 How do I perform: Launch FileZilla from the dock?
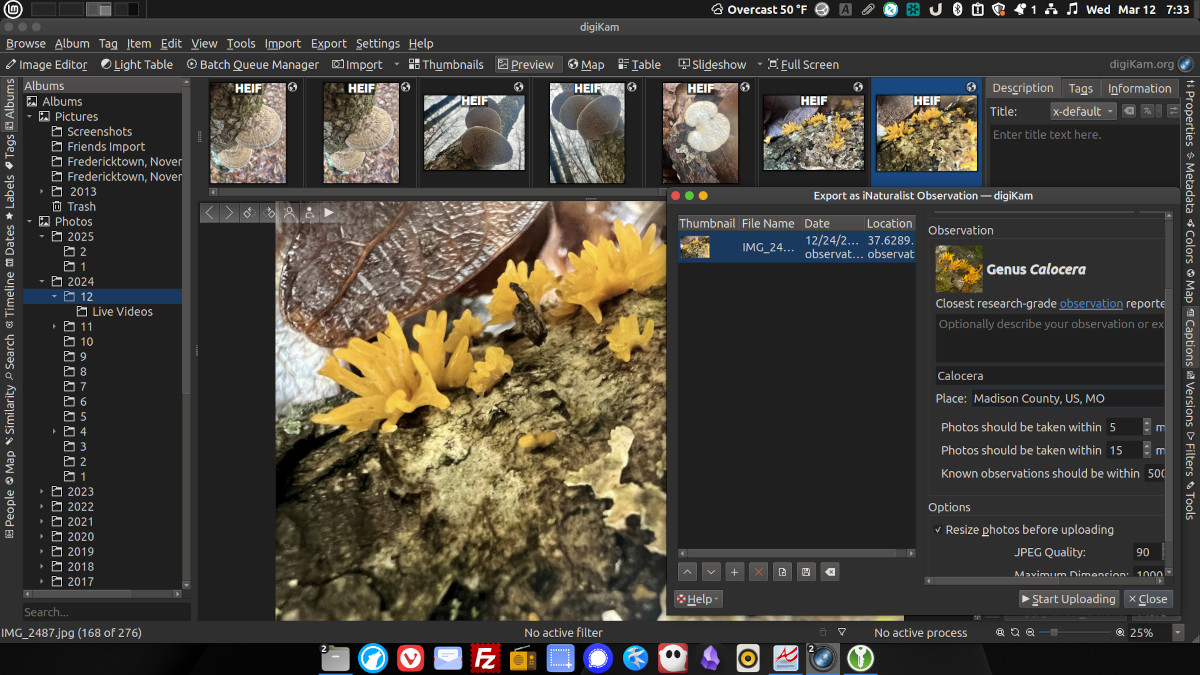point(485,657)
